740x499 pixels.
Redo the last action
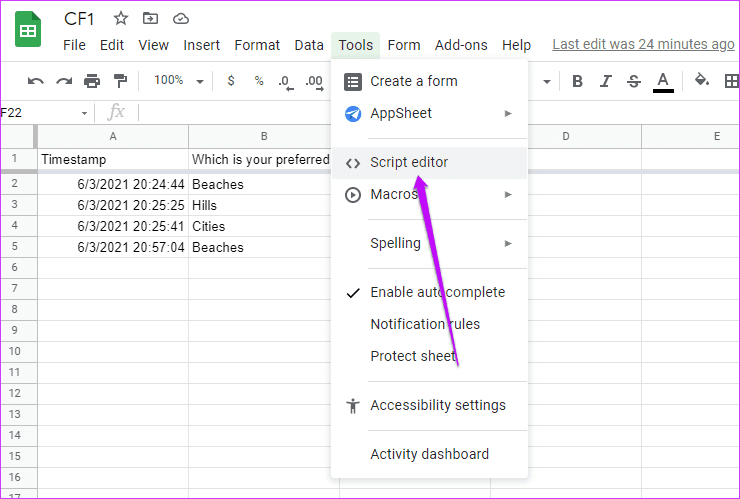click(64, 81)
